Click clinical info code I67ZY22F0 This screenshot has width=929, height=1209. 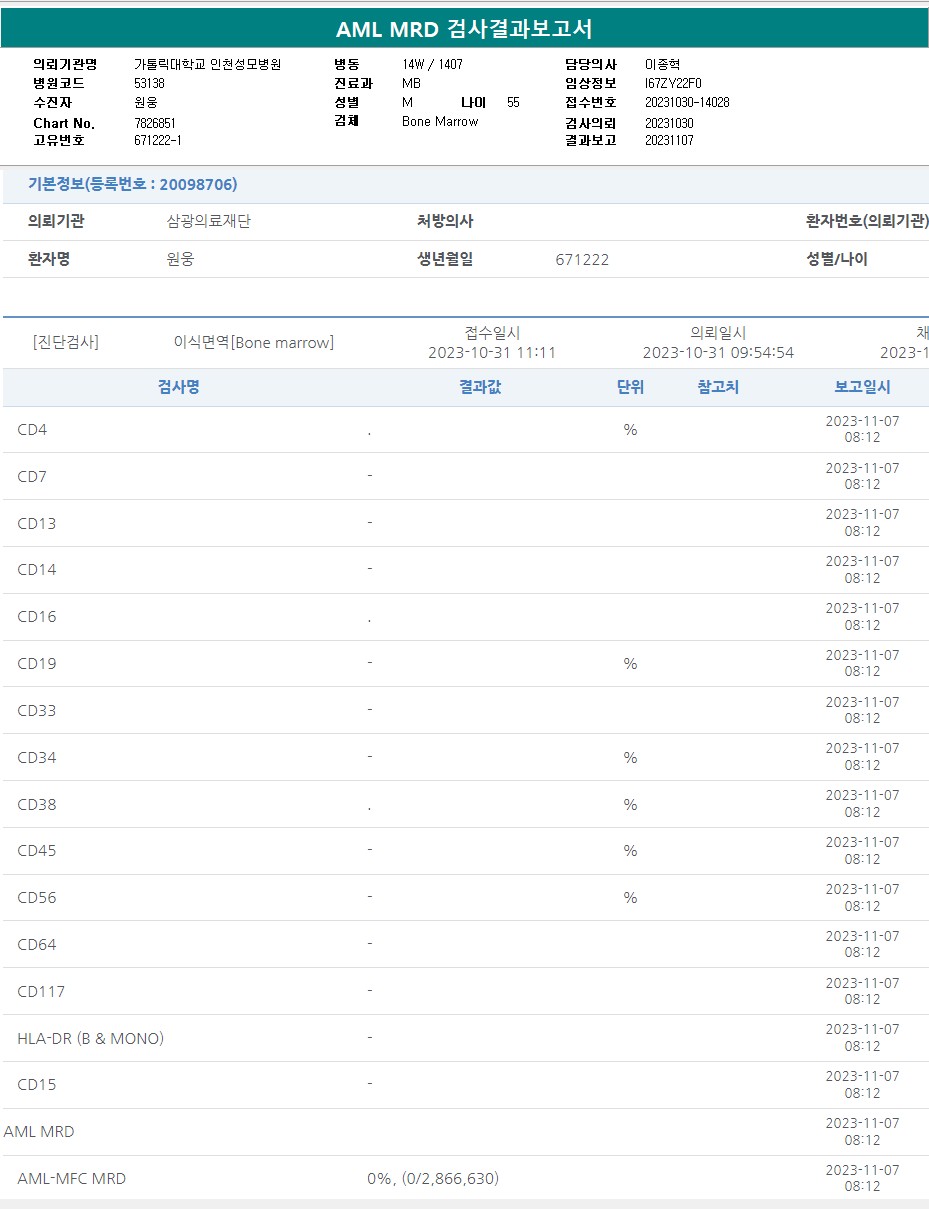click(x=673, y=83)
